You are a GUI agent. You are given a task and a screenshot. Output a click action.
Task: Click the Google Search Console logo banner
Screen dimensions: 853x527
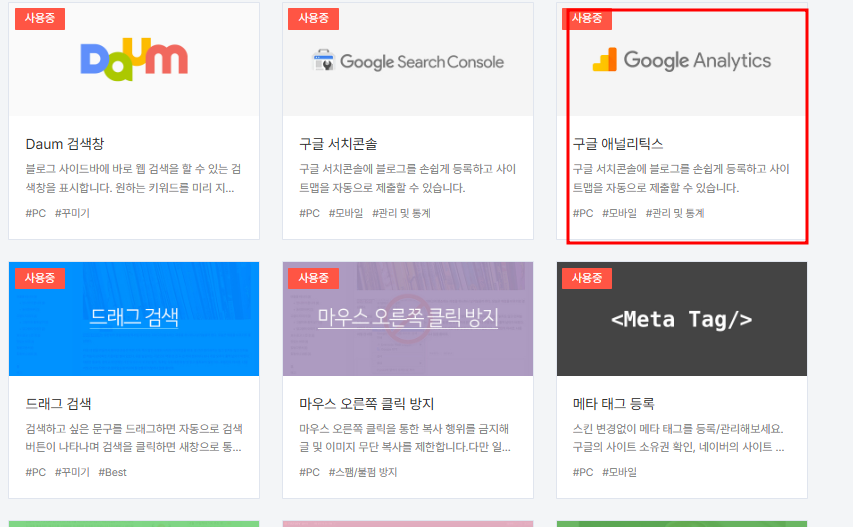click(x=408, y=59)
